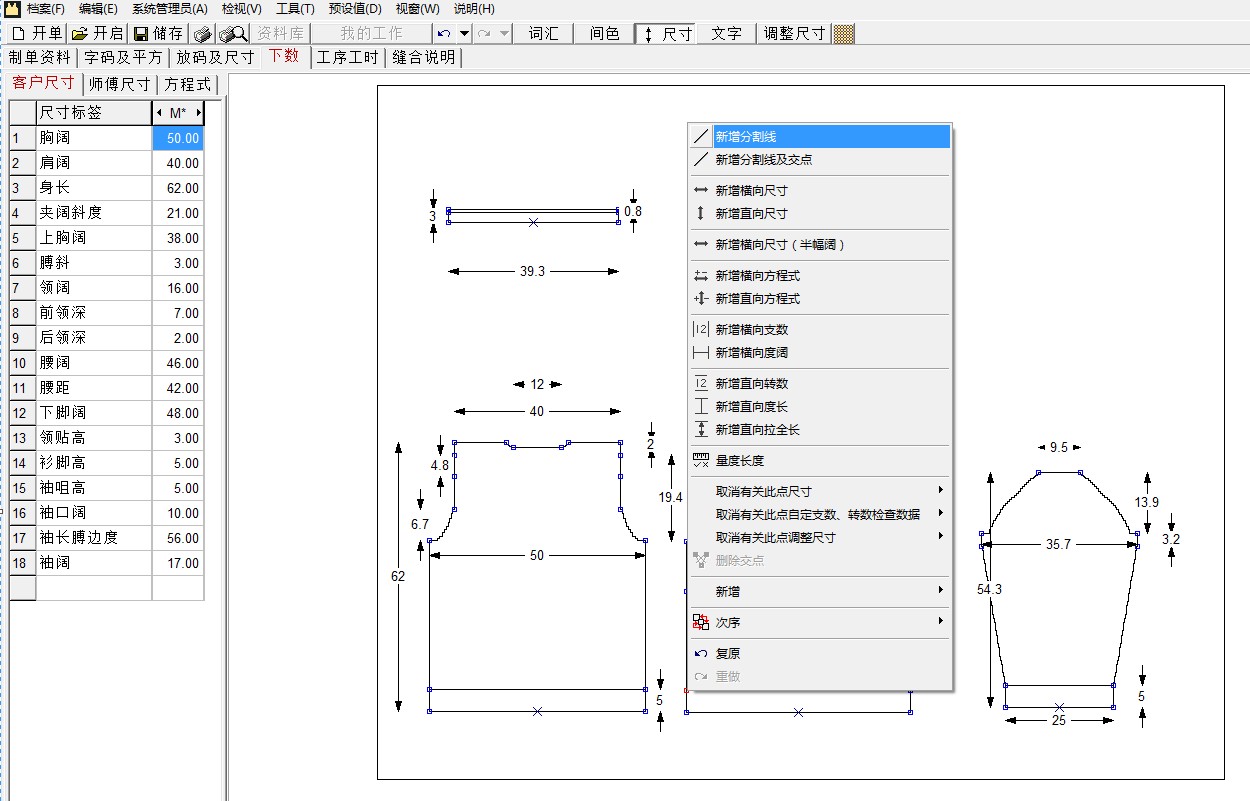Switch to the 下数 tab

pos(284,56)
